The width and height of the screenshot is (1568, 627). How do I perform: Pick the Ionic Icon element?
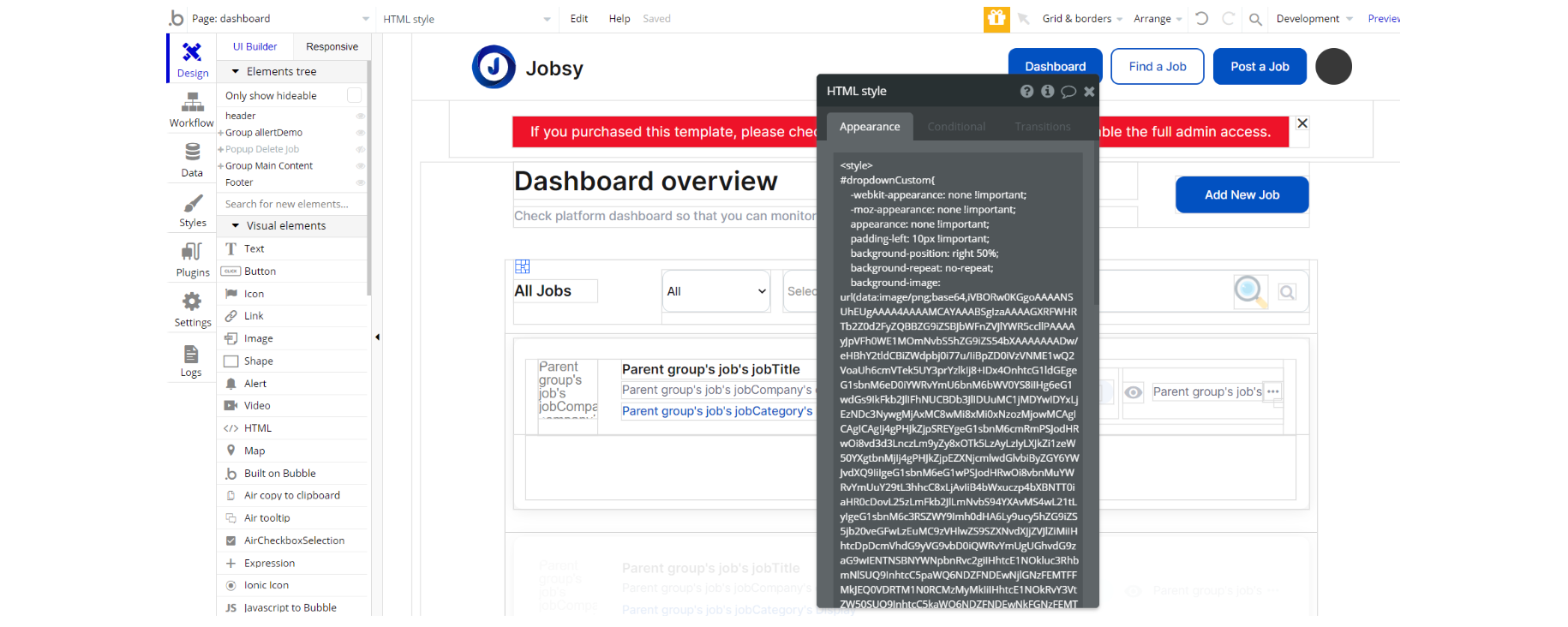pyautogui.click(x=293, y=585)
